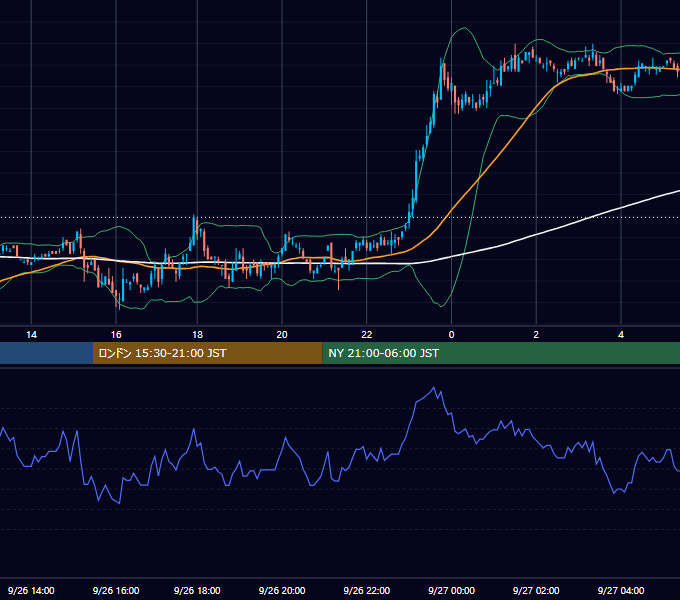The height and width of the screenshot is (600, 680).
Task: Click the 4 hour label on price chart axis
Action: [621, 335]
